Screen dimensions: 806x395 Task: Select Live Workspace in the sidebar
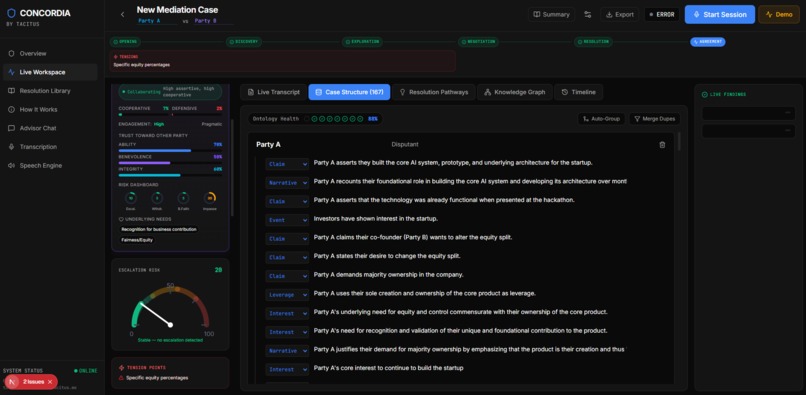pos(50,72)
